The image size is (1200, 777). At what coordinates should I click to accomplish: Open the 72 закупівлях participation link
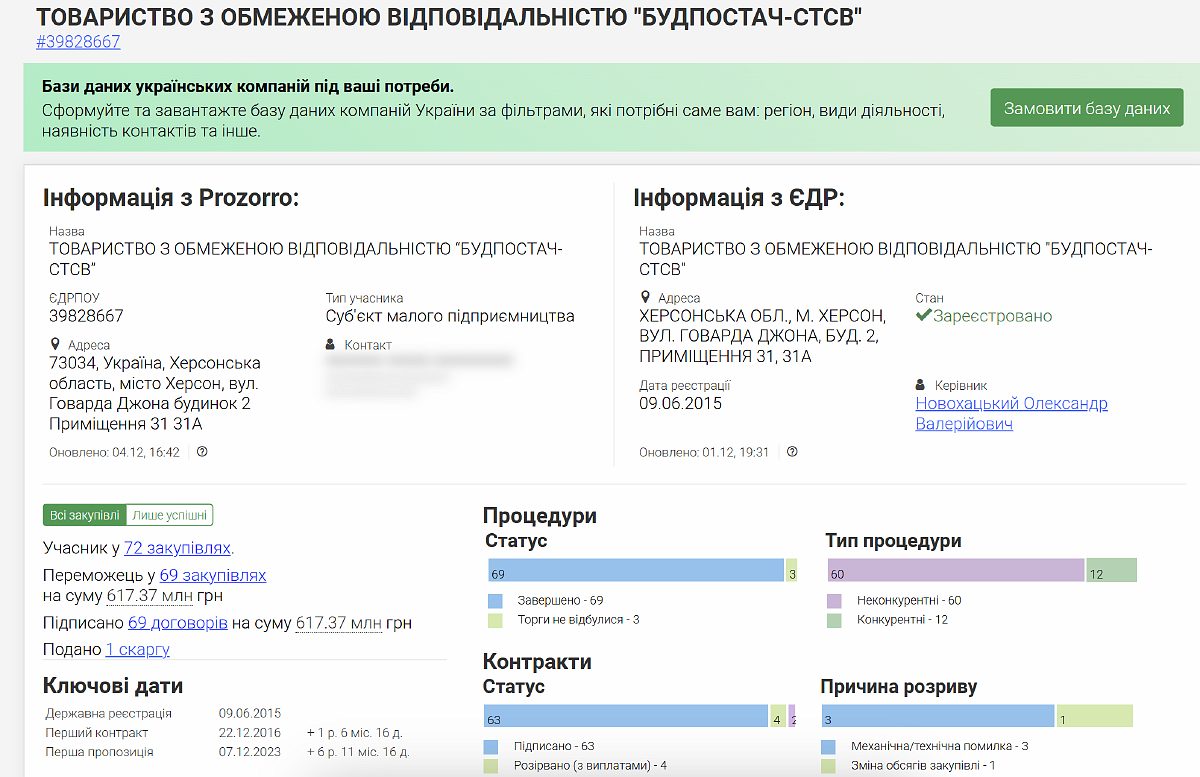(x=178, y=549)
